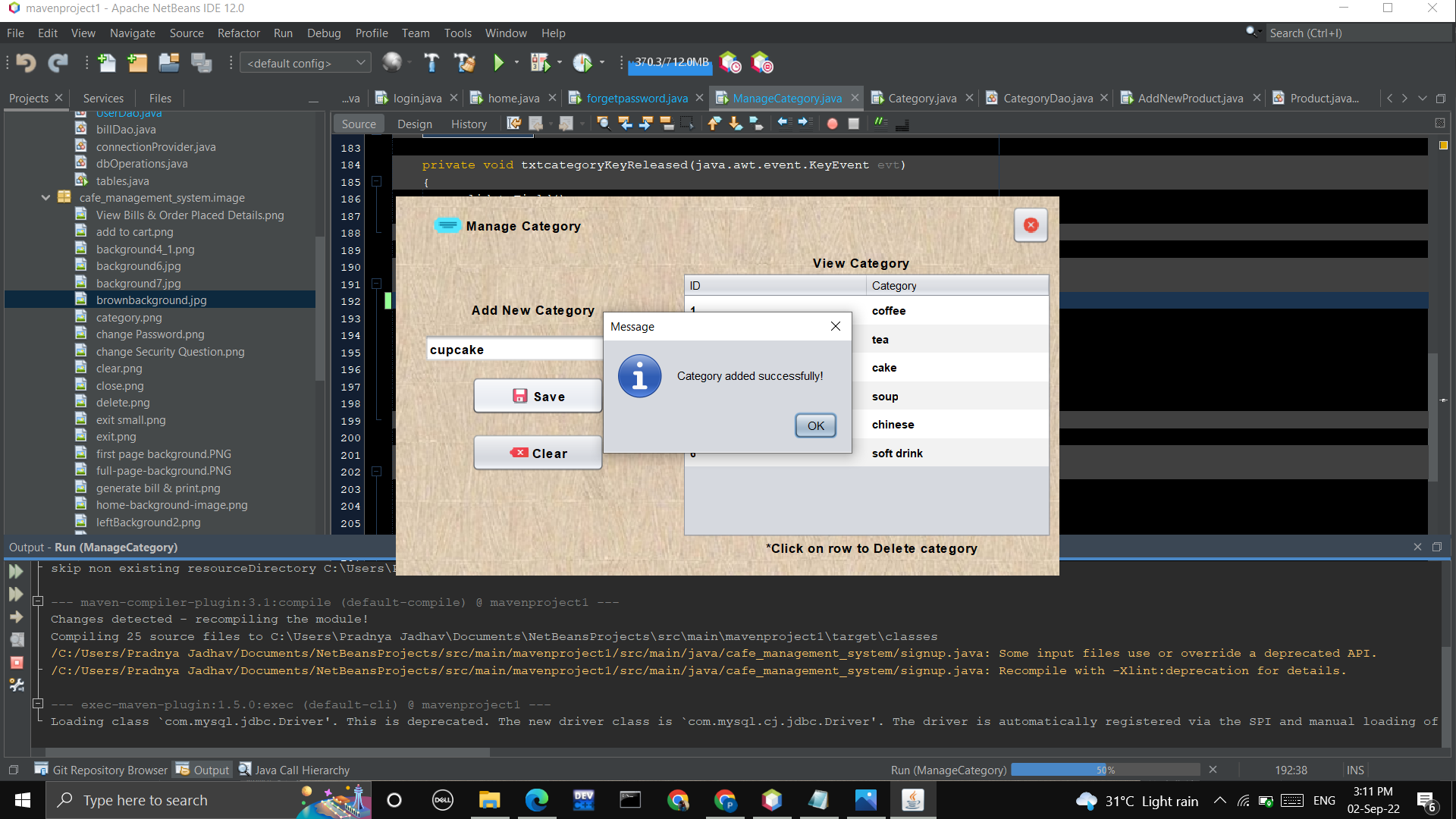Click the Run progress bar at 50%
The height and width of the screenshot is (819, 1456).
1105,770
